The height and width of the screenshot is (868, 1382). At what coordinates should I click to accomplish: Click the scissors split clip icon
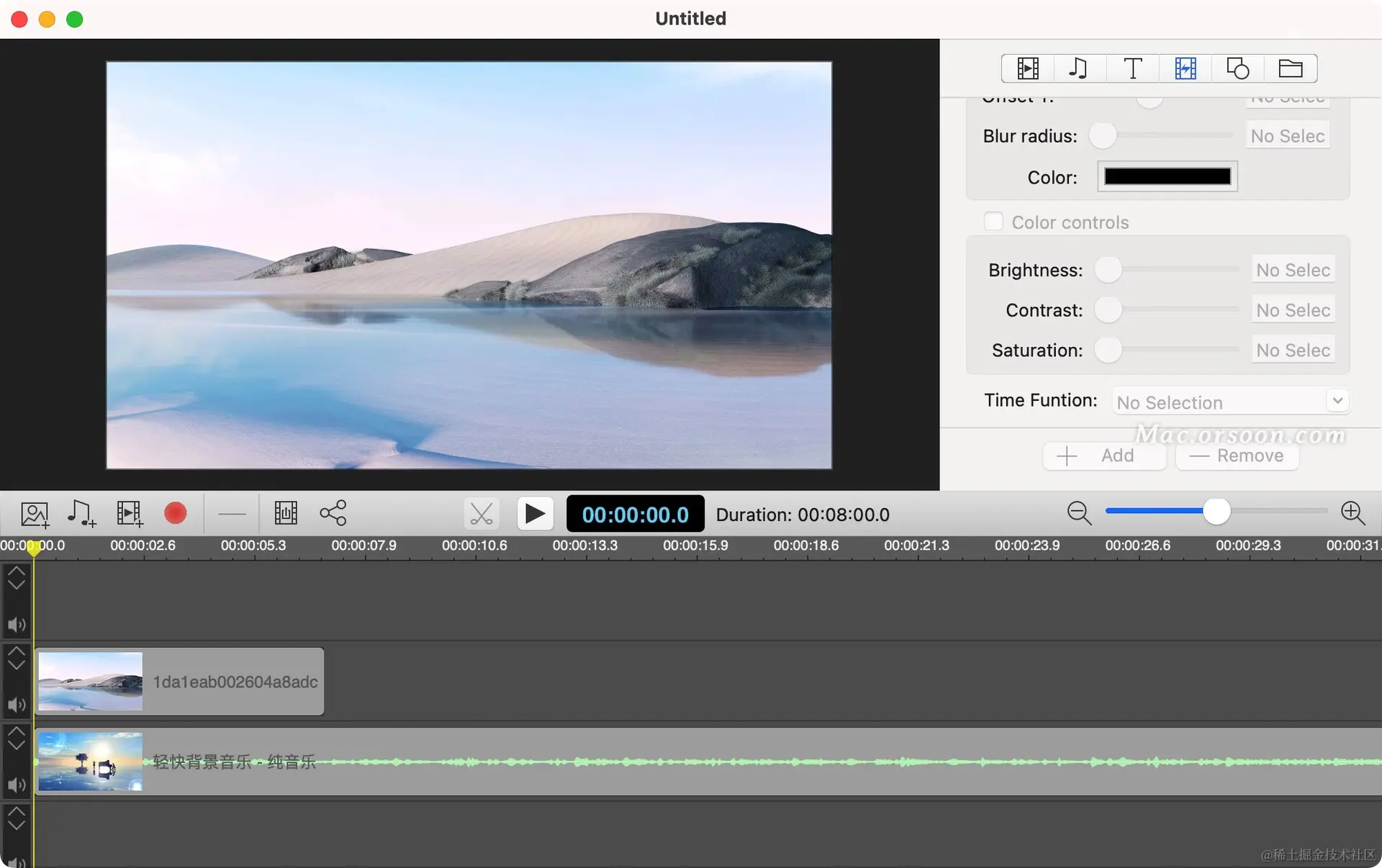(481, 514)
